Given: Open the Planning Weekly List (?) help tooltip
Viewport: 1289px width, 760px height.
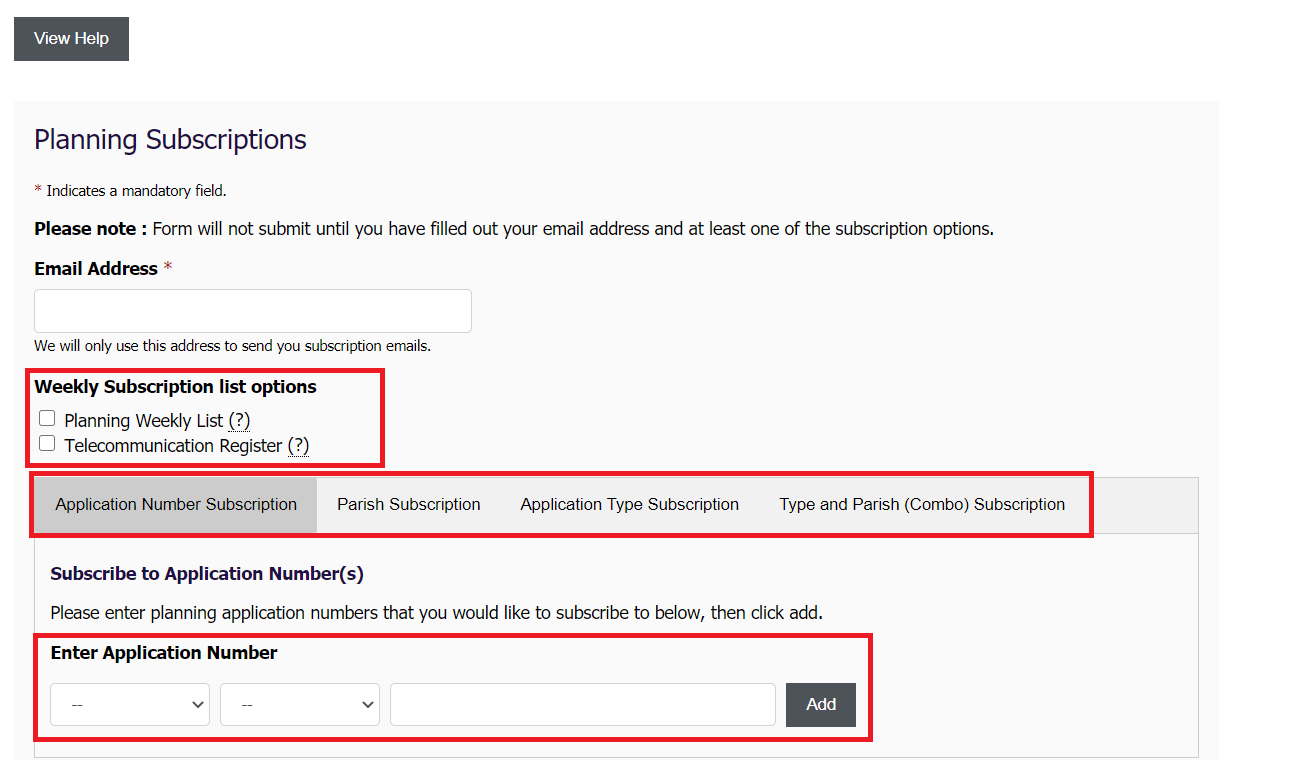Looking at the screenshot, I should point(239,421).
